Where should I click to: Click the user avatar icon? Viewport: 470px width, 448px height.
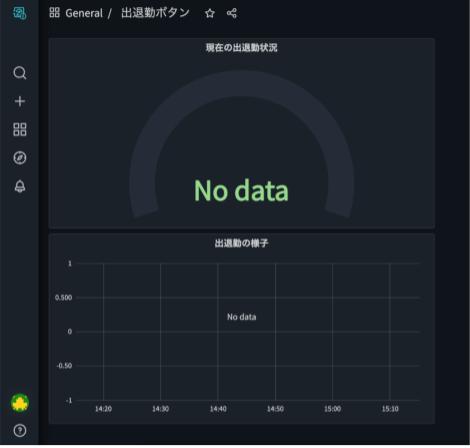(20, 403)
